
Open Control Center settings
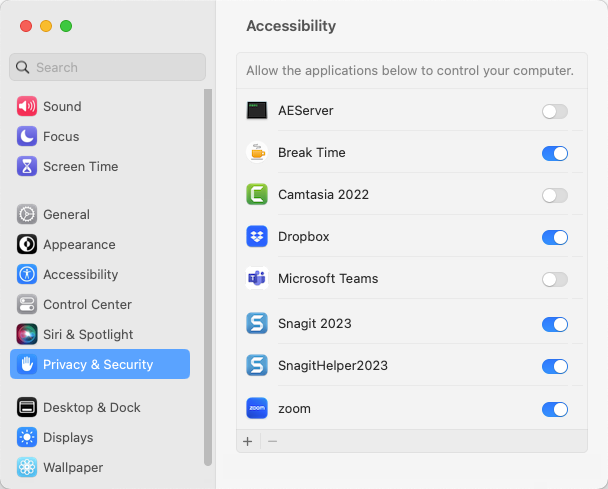tap(100, 304)
